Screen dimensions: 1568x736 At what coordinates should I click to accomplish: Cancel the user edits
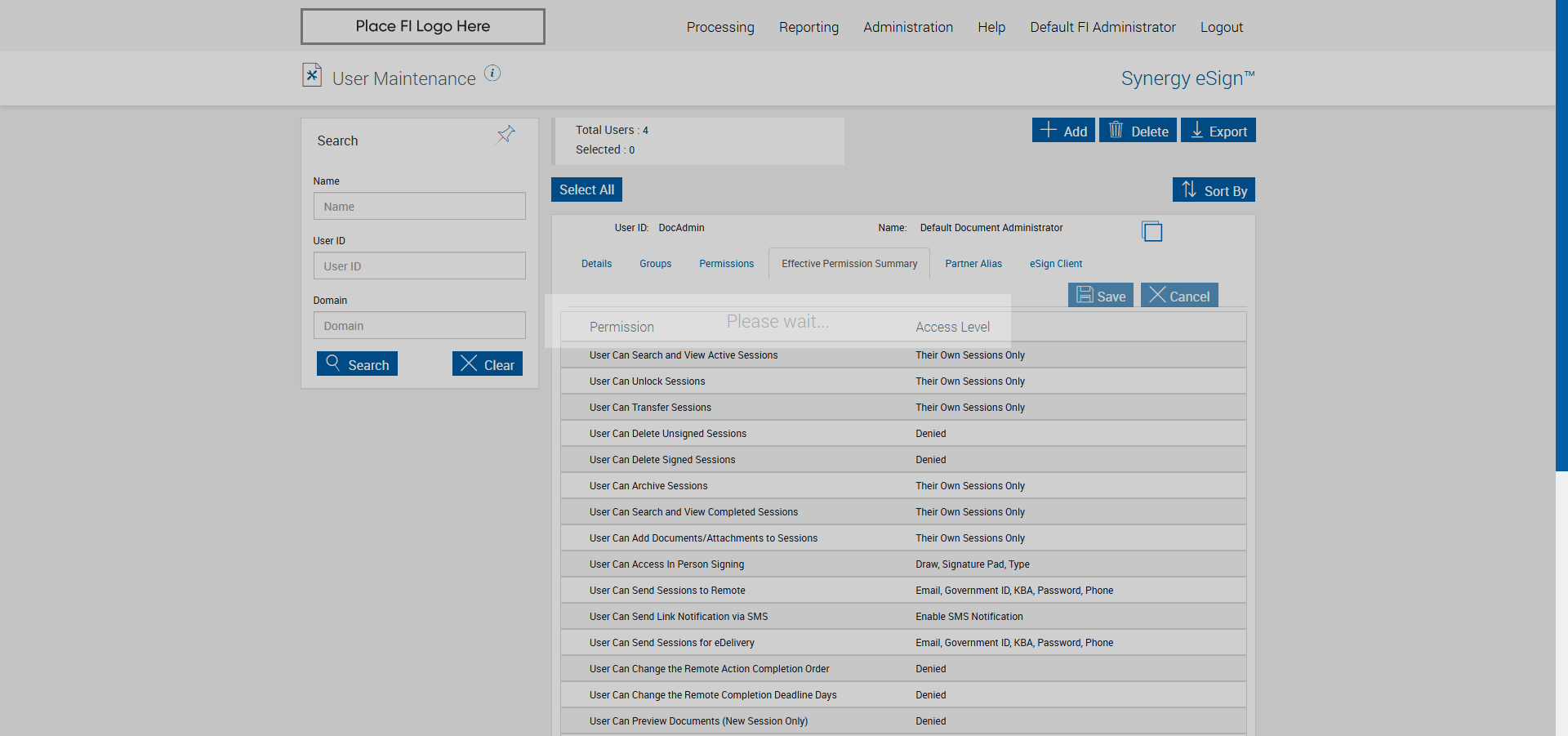1179,296
